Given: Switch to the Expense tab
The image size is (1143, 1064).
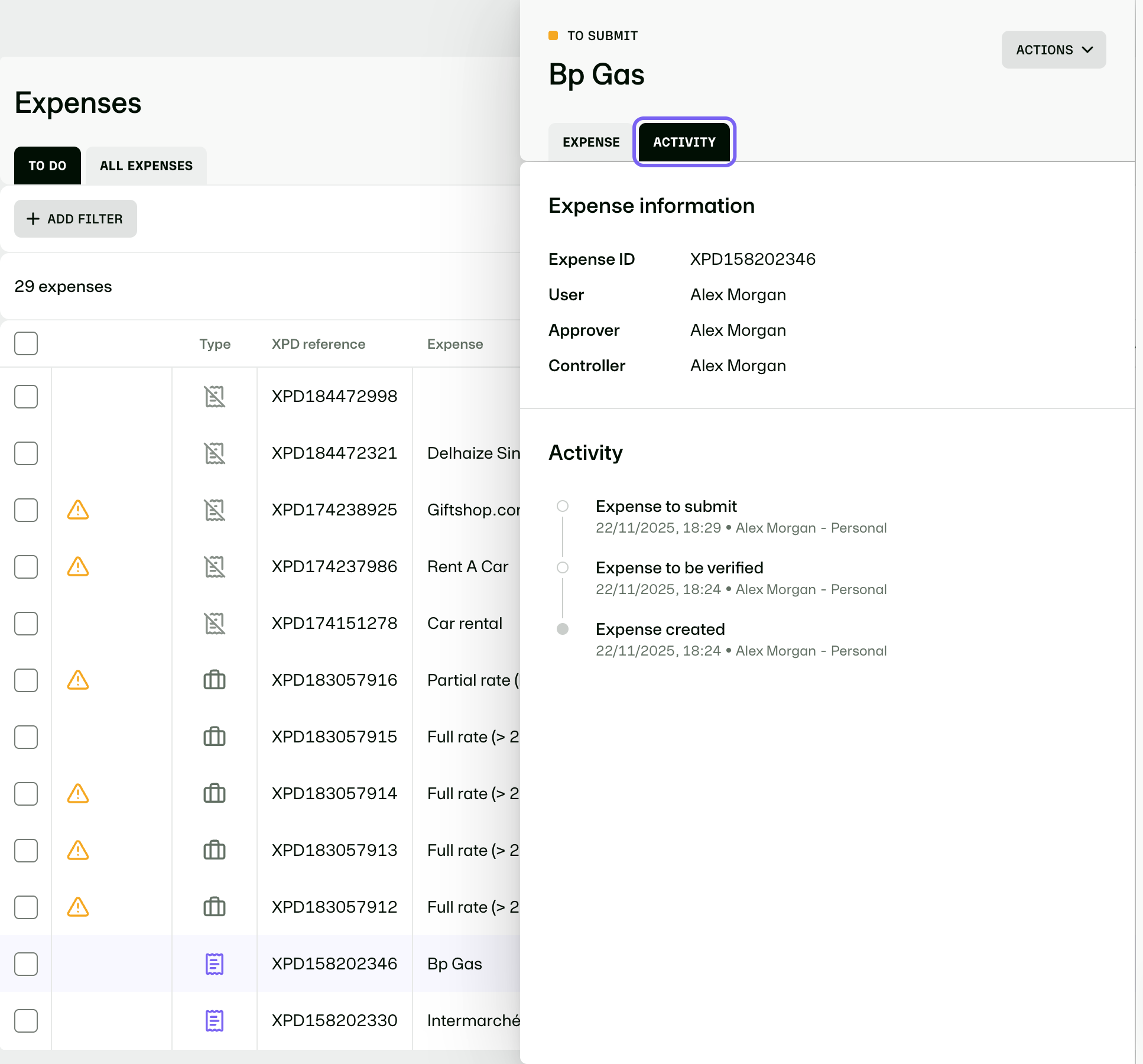Looking at the screenshot, I should [x=591, y=142].
